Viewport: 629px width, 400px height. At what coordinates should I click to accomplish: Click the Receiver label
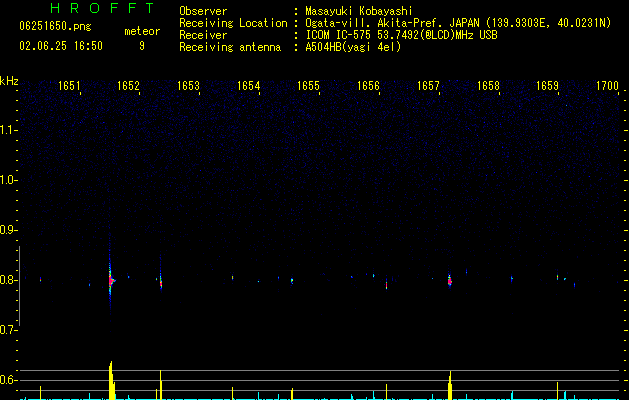coord(203,35)
